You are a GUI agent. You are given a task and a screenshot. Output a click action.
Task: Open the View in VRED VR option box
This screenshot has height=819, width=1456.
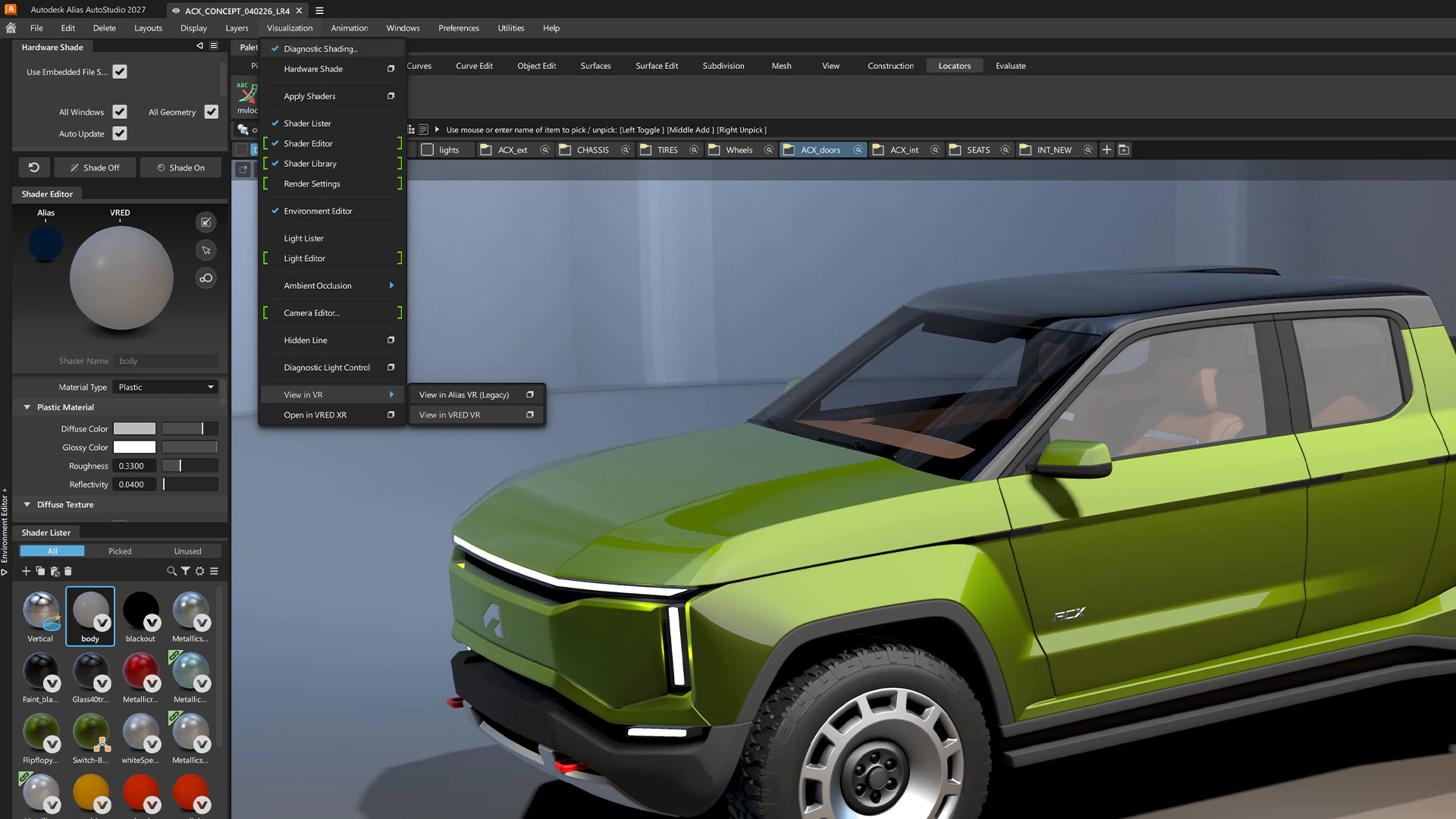pos(530,415)
